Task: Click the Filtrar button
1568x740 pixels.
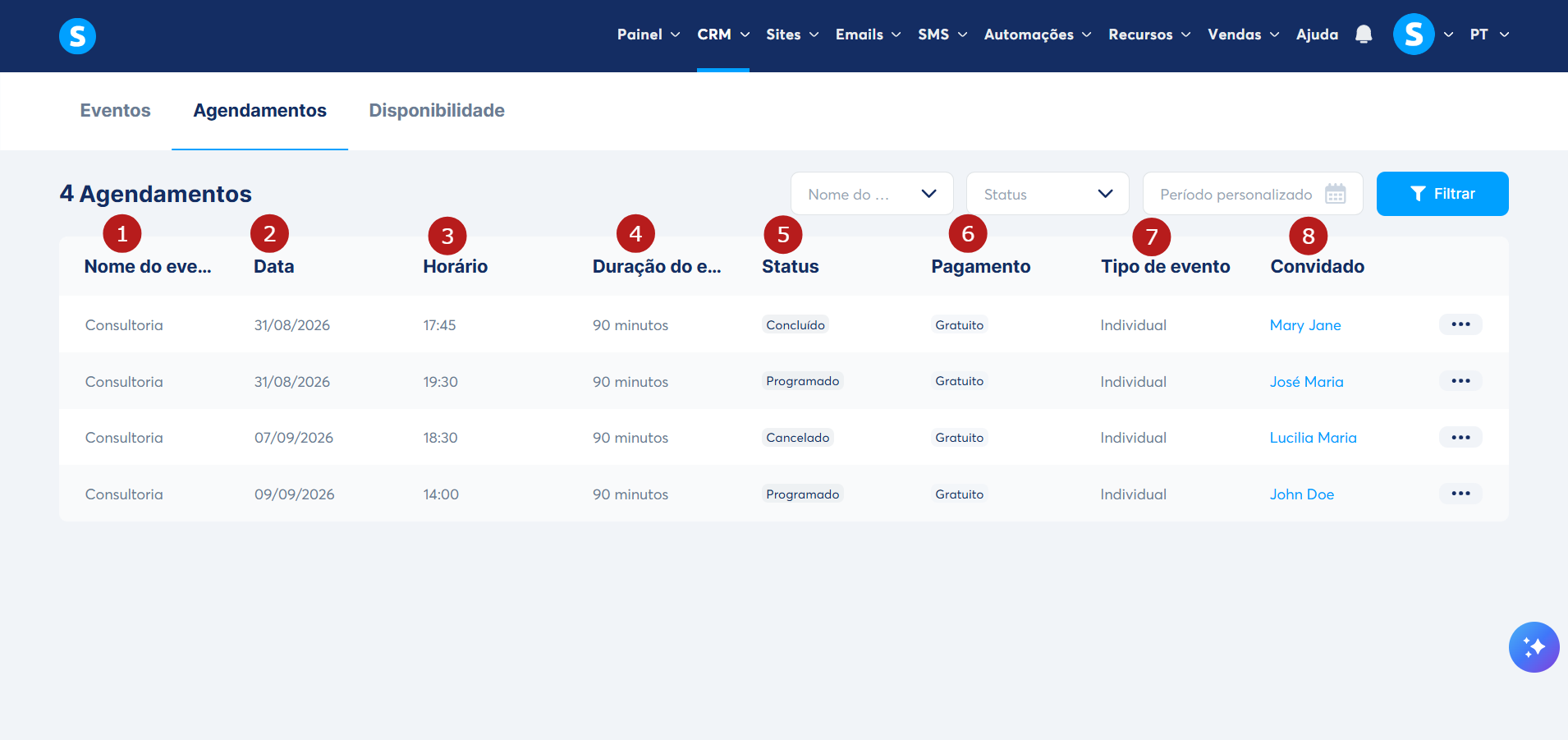Action: point(1442,194)
